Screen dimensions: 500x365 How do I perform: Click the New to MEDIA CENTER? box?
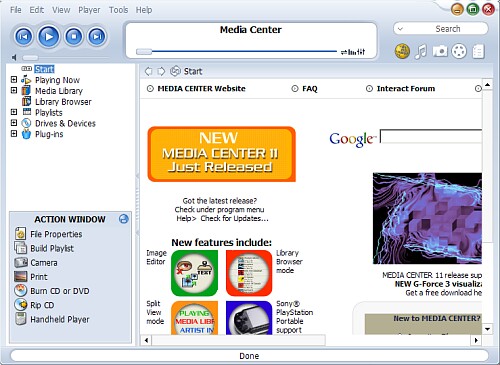pyautogui.click(x=423, y=323)
